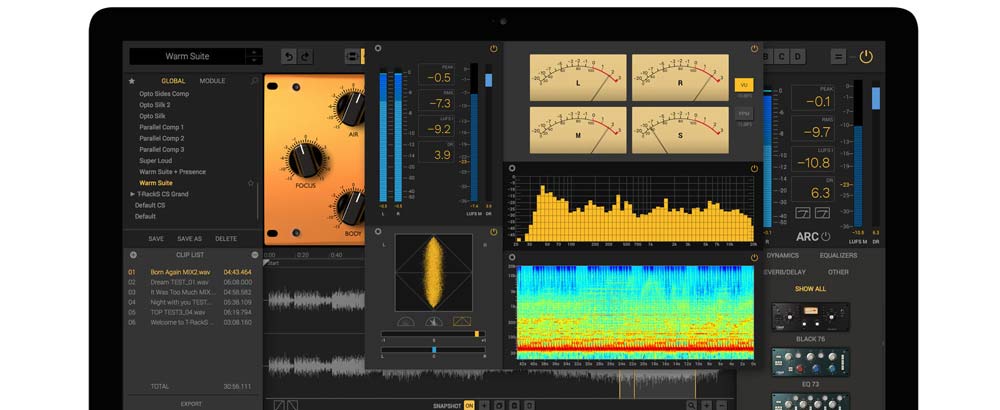Select the highlighted Lissajous scope icon

(462, 322)
